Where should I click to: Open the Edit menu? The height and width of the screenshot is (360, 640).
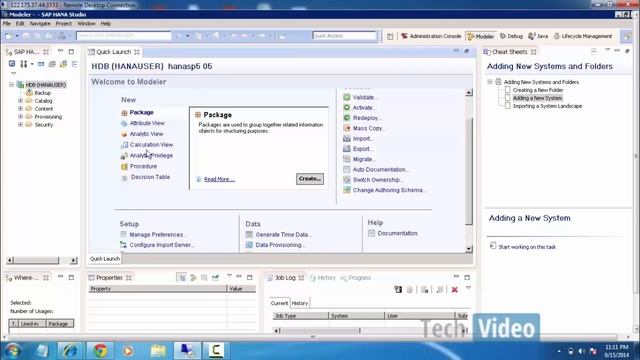pos(20,24)
